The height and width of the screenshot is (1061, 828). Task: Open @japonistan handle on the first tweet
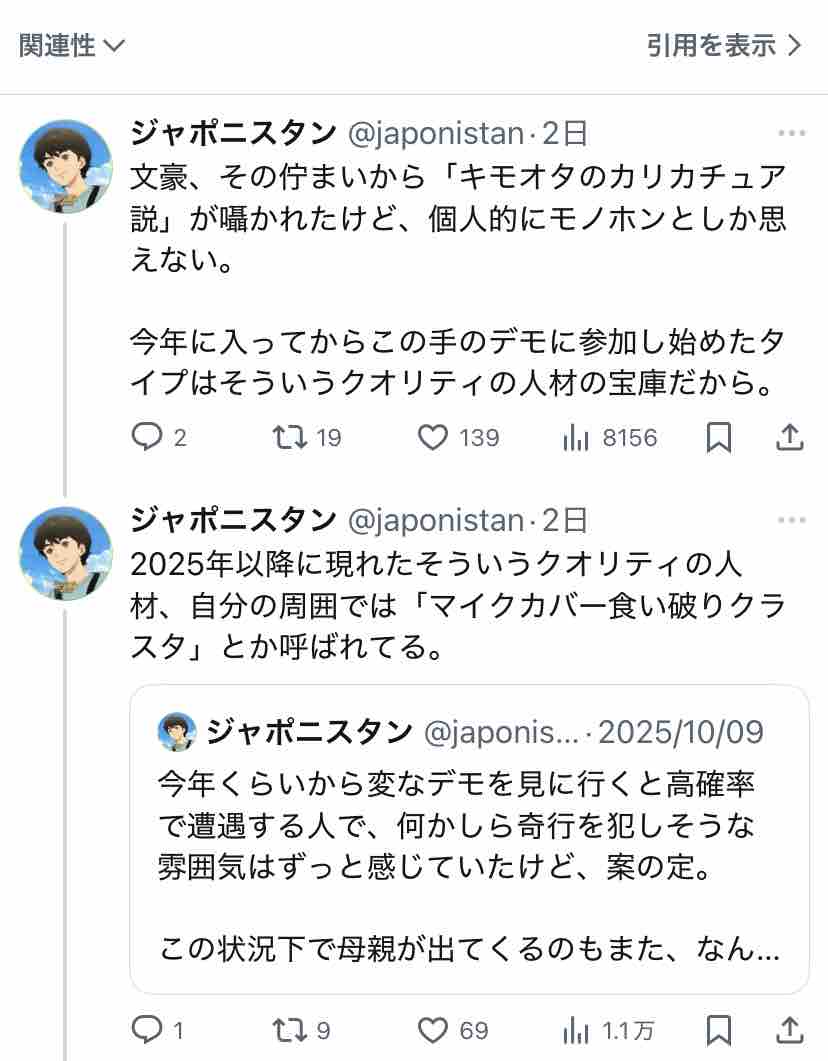click(x=435, y=133)
